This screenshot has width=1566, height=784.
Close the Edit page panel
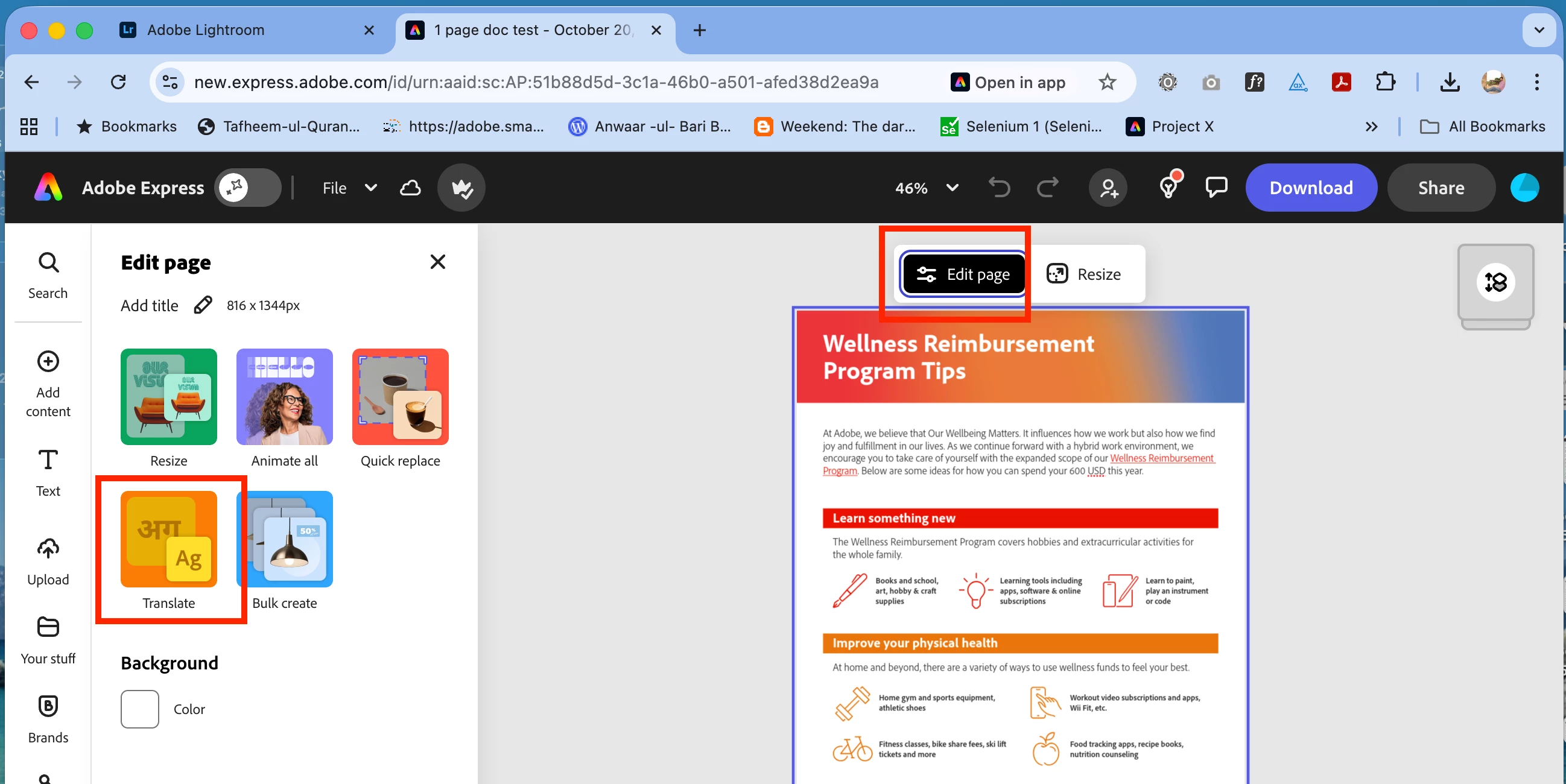tap(437, 262)
